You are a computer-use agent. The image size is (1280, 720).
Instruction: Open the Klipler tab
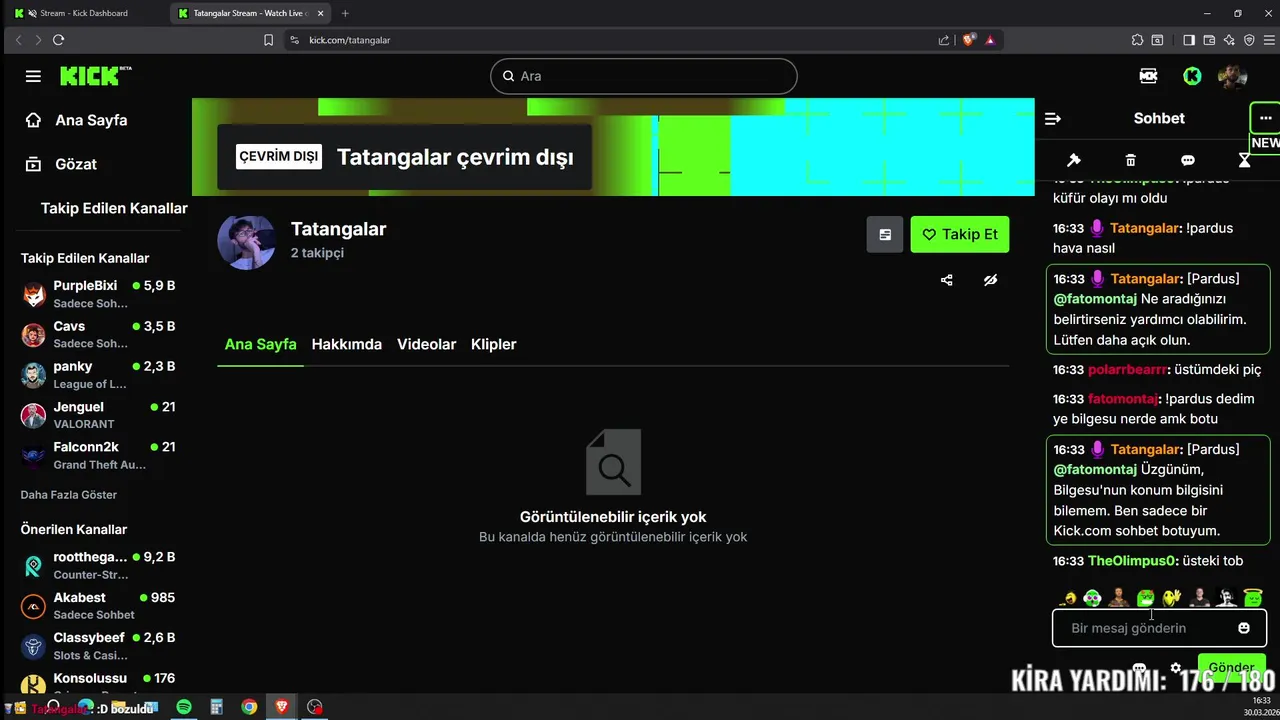click(x=493, y=344)
